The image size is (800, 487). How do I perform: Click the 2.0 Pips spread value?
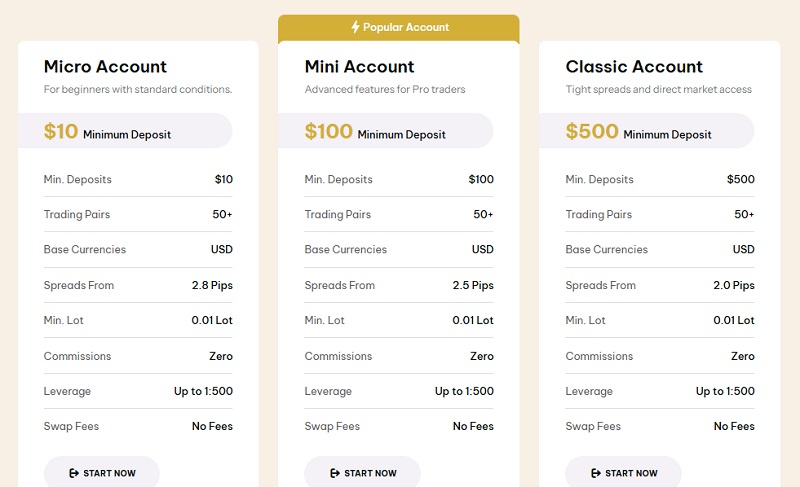(x=734, y=286)
